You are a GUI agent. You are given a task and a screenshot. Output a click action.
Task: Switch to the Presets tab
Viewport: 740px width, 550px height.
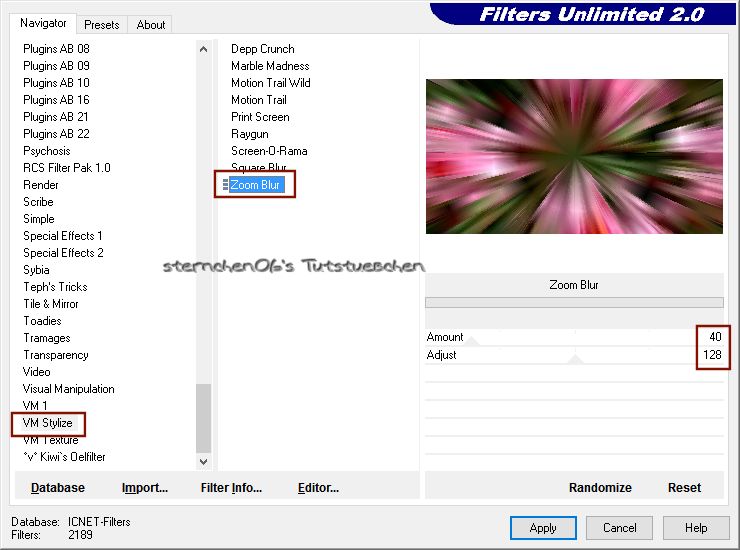(x=102, y=25)
